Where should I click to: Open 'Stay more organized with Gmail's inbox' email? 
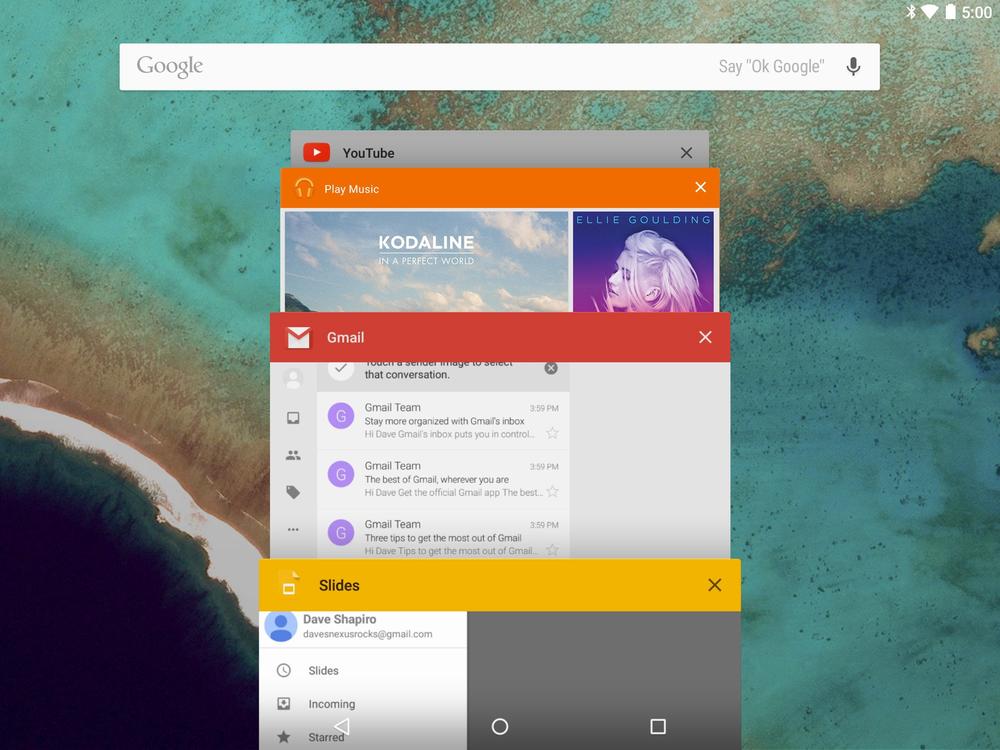coord(443,421)
